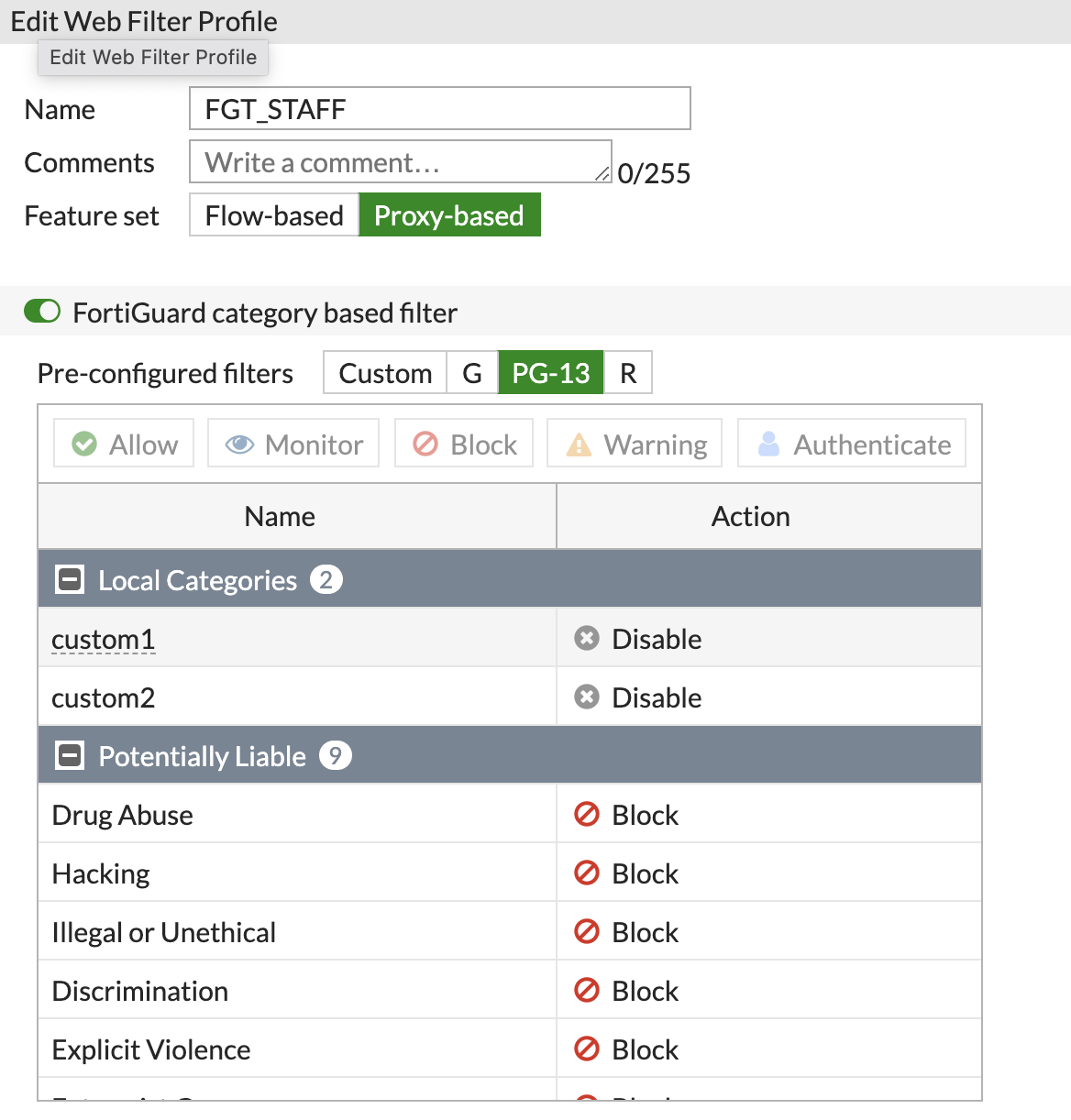Select the Monitor action with eye icon
The width and height of the screenshot is (1071, 1120).
click(293, 444)
